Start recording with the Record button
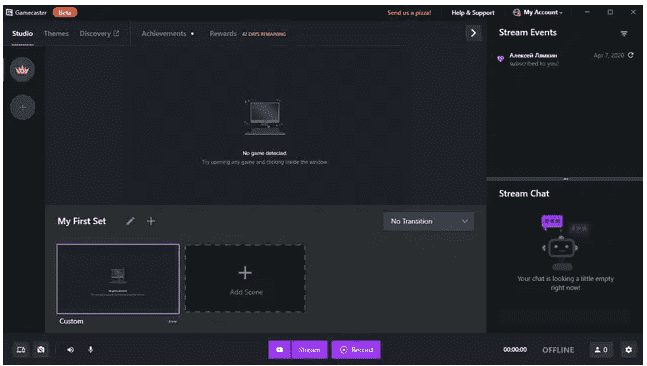 click(356, 349)
